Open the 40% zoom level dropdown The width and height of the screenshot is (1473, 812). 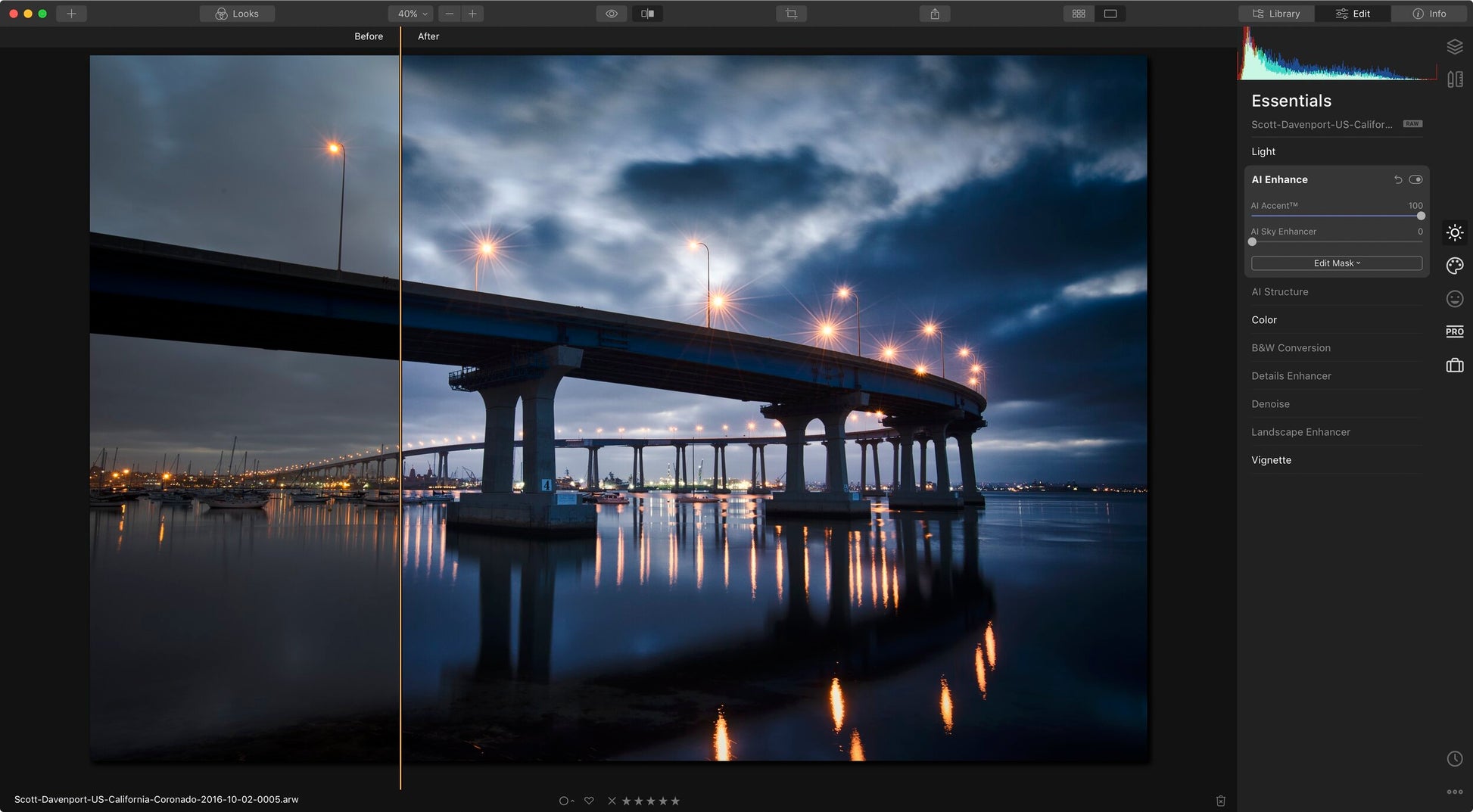point(412,14)
